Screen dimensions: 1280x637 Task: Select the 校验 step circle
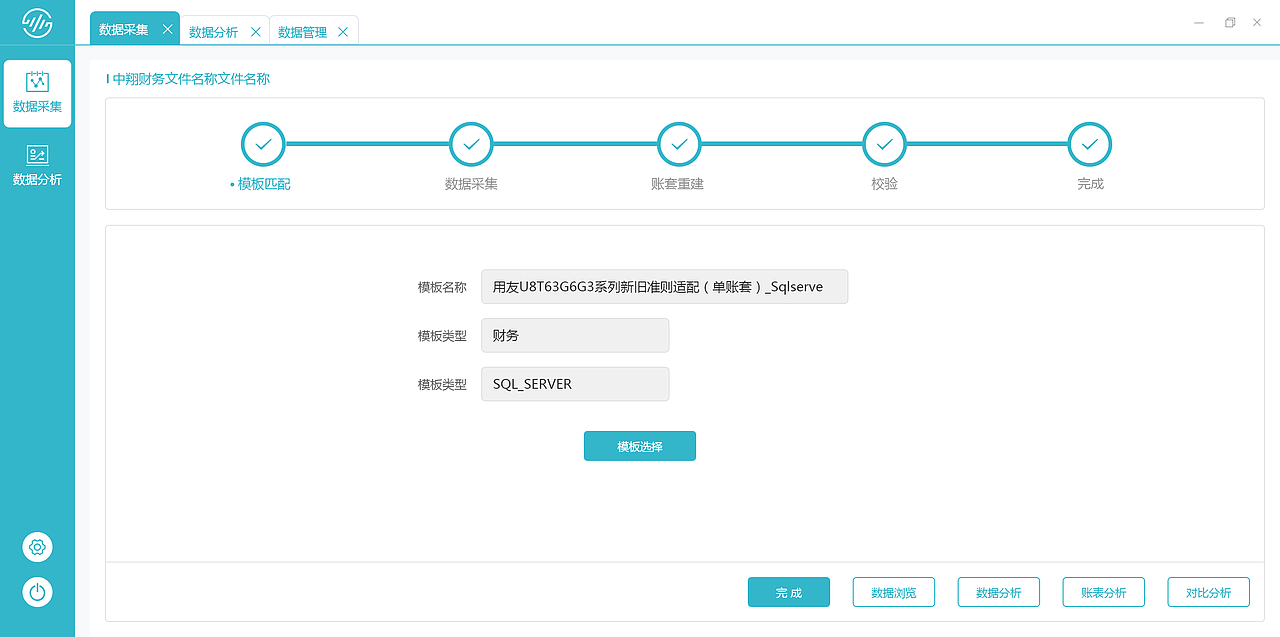coord(885,144)
